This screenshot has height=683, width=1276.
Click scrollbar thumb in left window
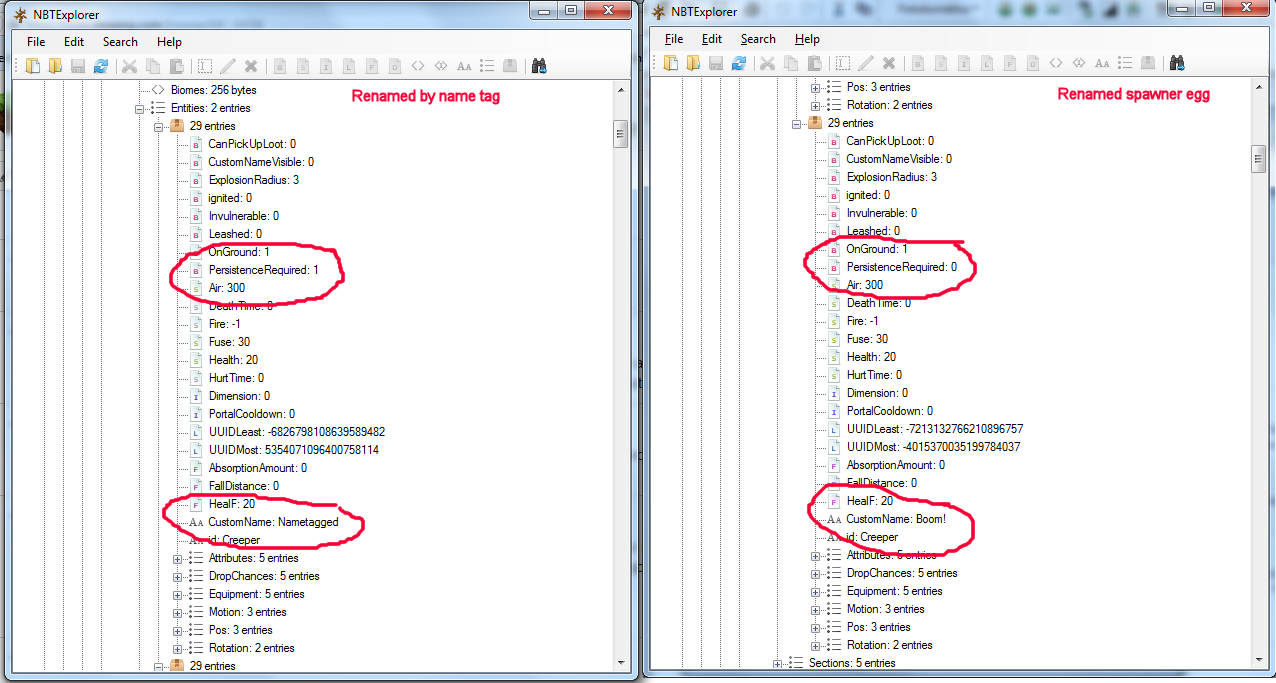coord(620,133)
